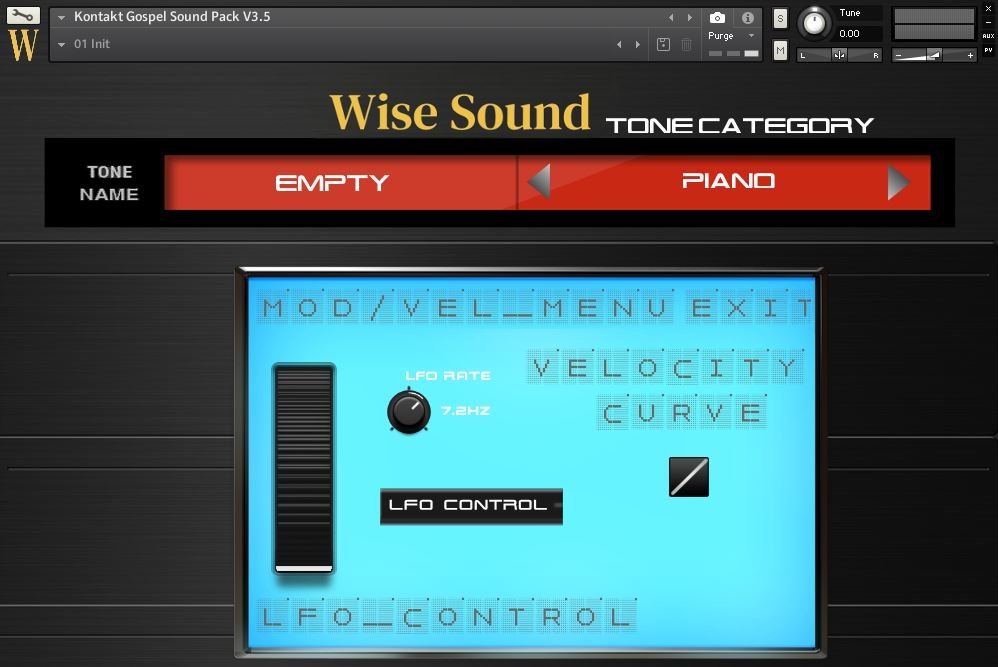Viewport: 998px width, 667px height.
Task: Click the mod wheel control
Action: [304, 468]
